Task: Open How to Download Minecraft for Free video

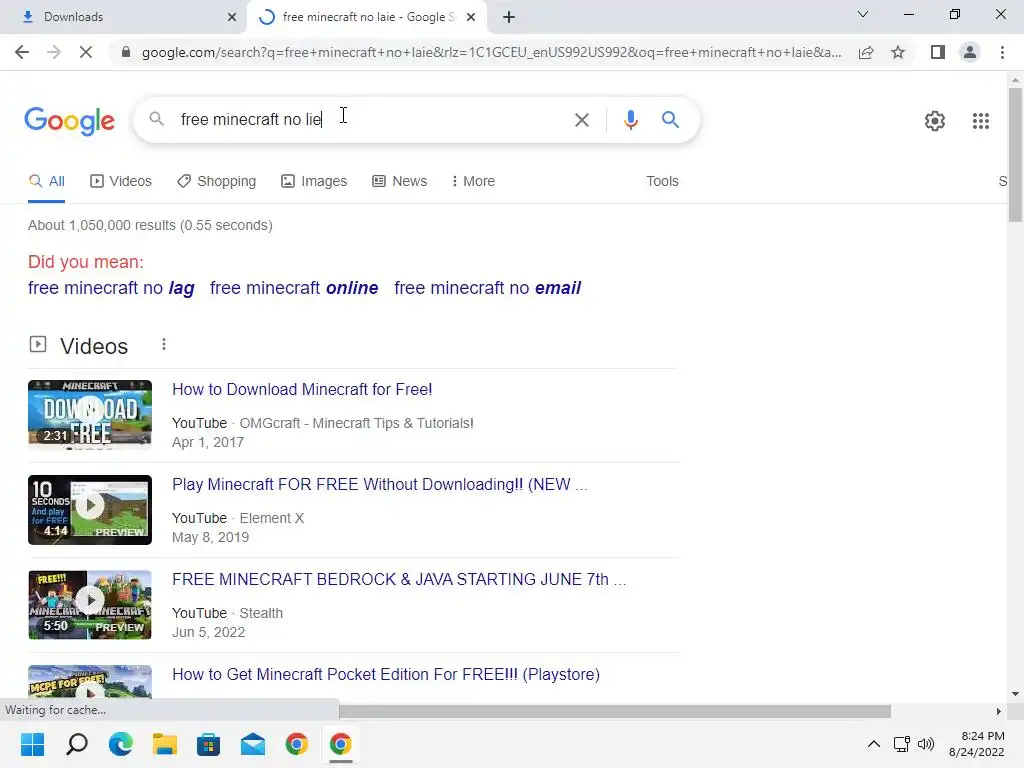Action: coord(302,390)
